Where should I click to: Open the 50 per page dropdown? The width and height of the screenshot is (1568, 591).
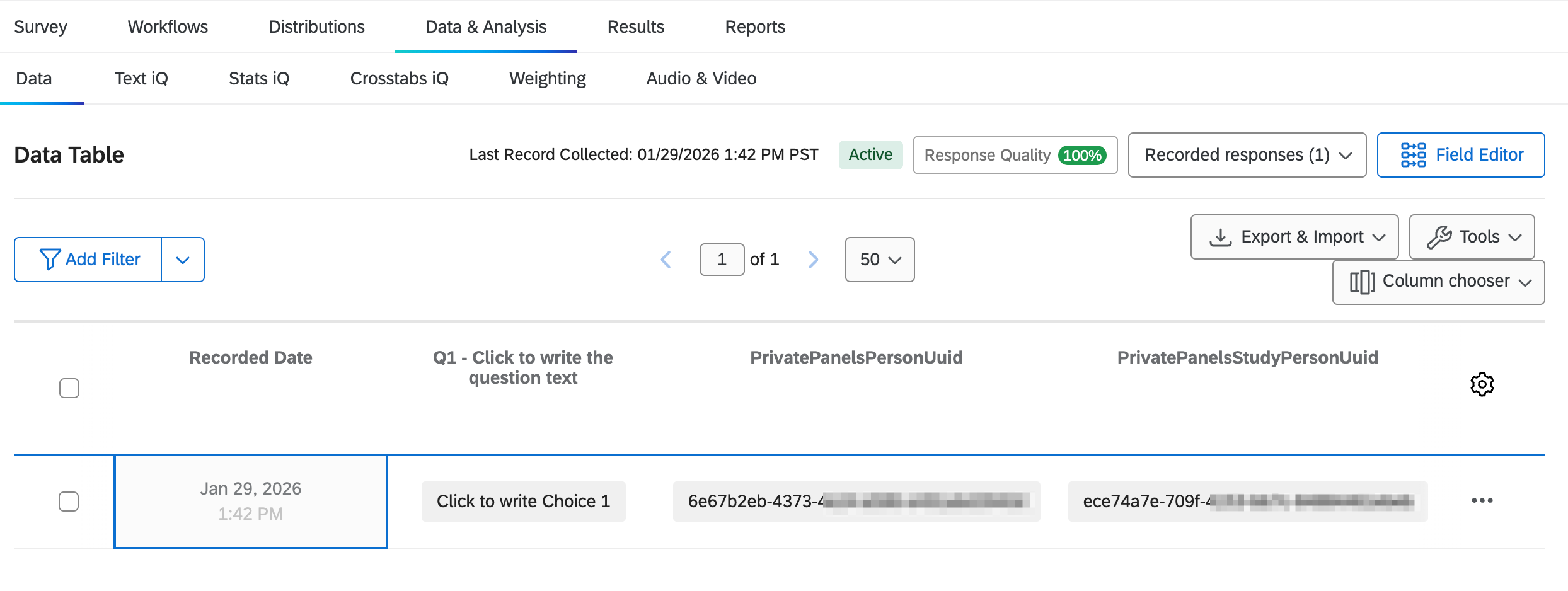point(879,260)
